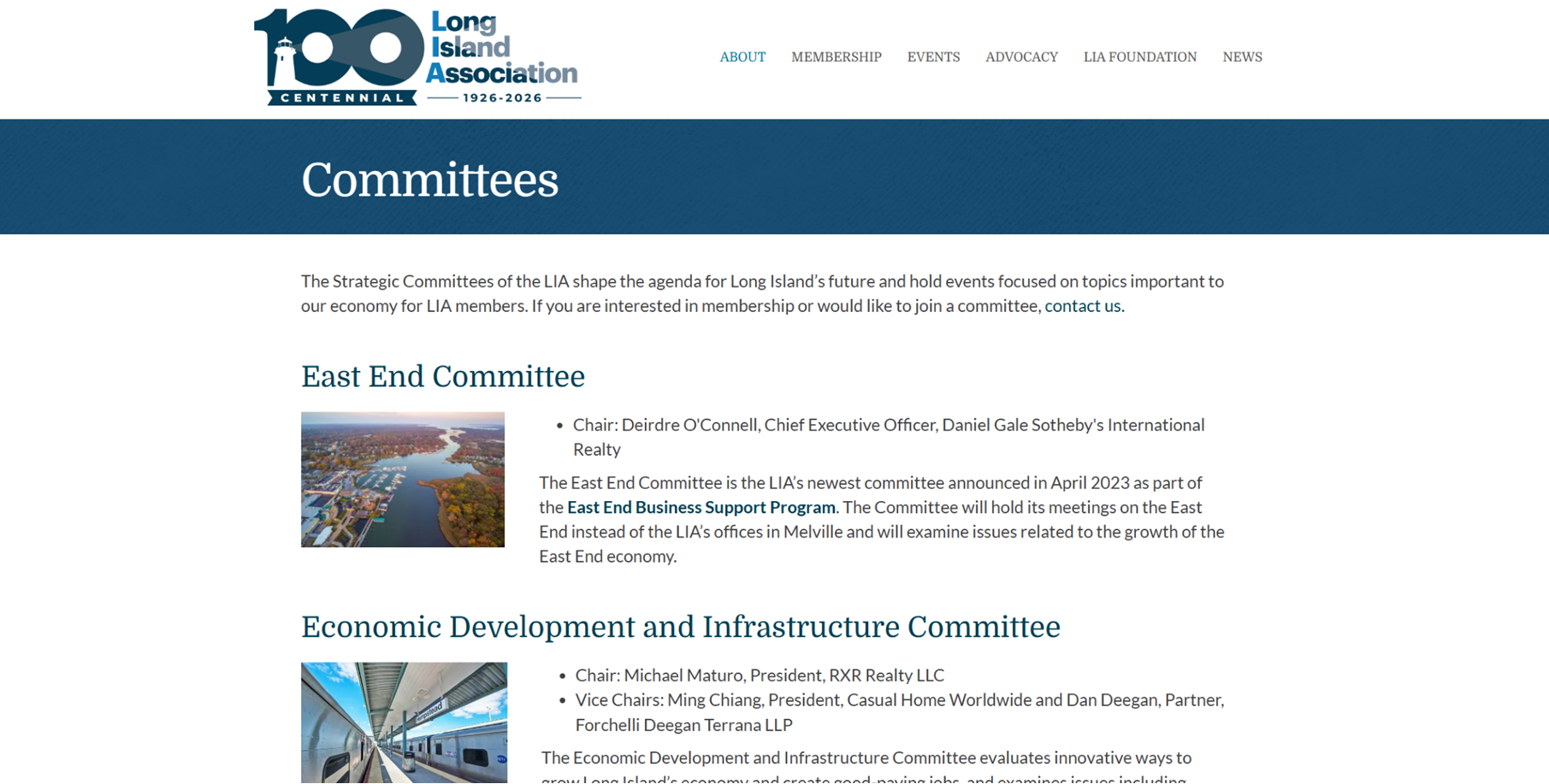Image resolution: width=1549 pixels, height=784 pixels.
Task: Click the Long Island Association centennial logo
Action: pyautogui.click(x=417, y=56)
